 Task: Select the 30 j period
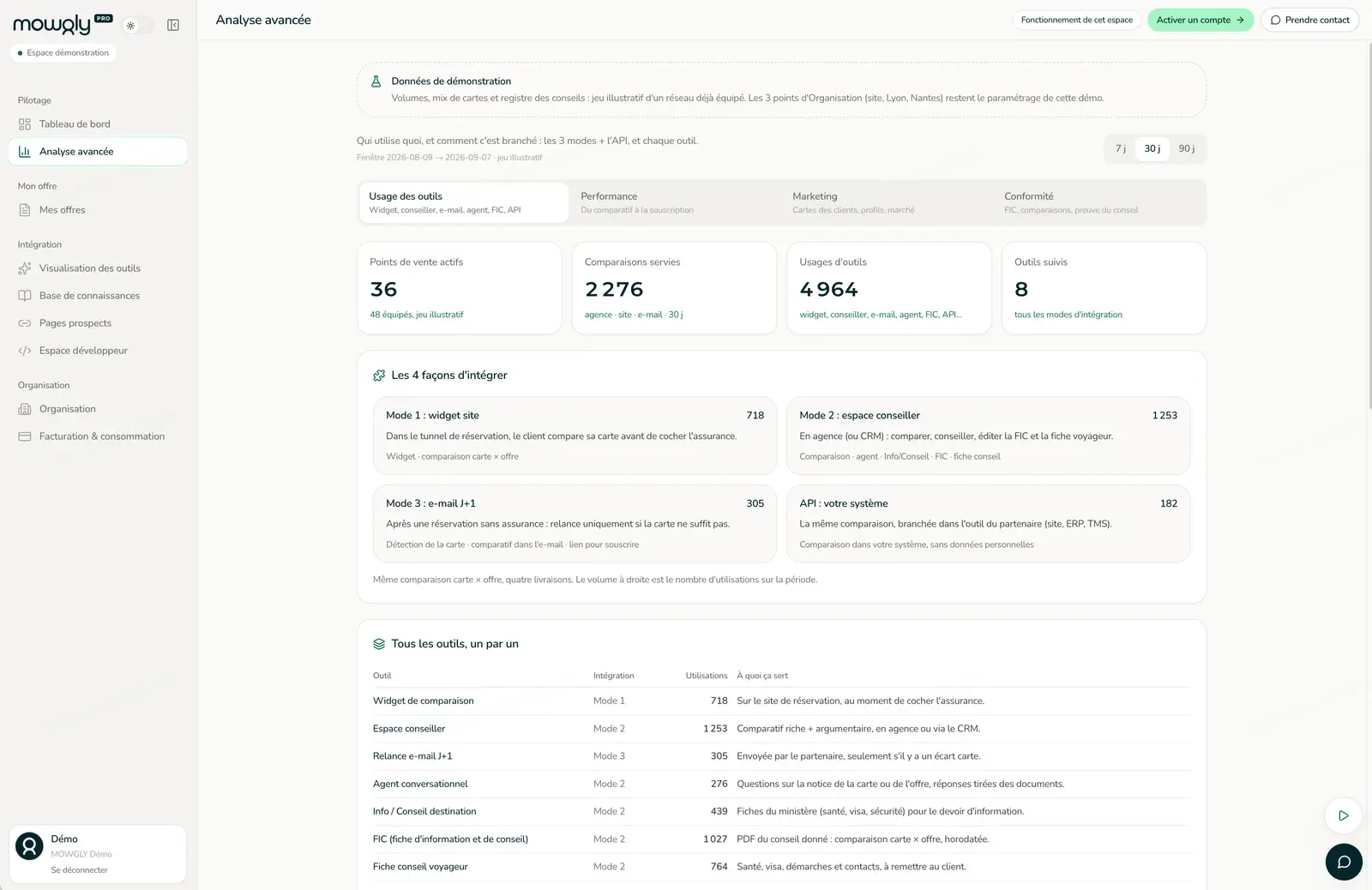(1152, 148)
